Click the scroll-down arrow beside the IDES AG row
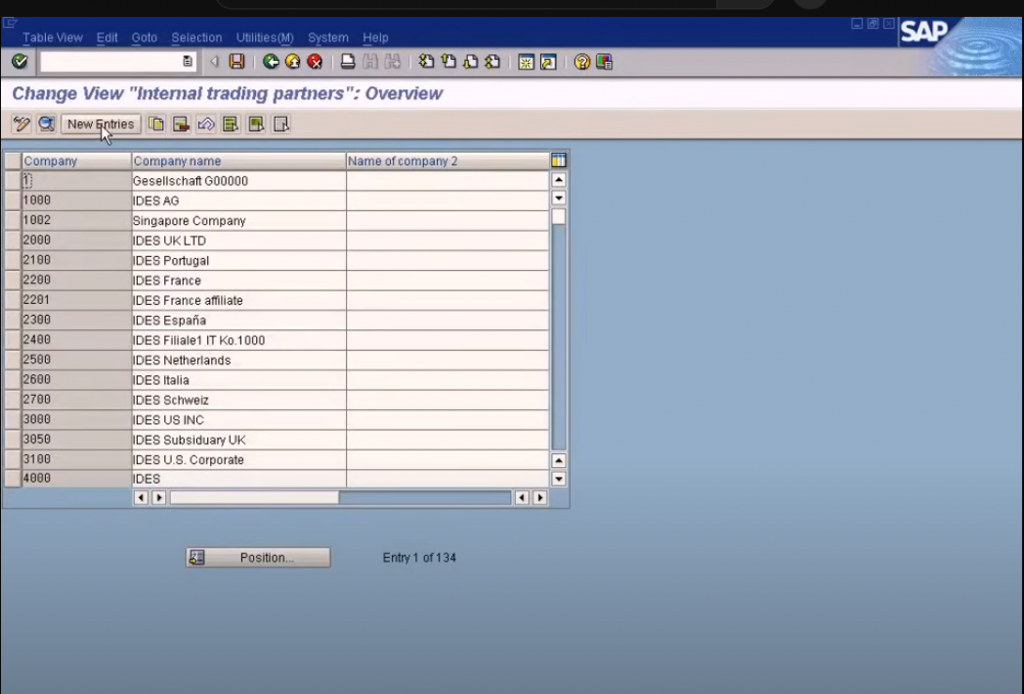1024x694 pixels. click(558, 198)
